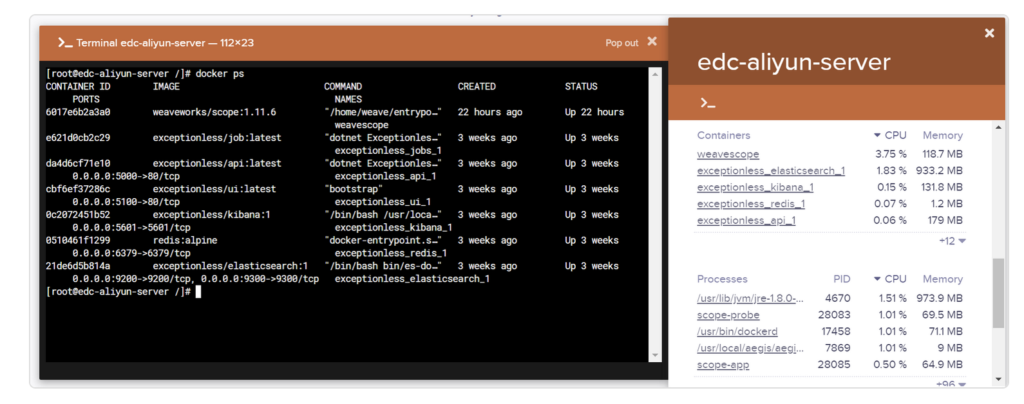
Task: Click the edc-aliyun-server panel title
Action: point(793,63)
